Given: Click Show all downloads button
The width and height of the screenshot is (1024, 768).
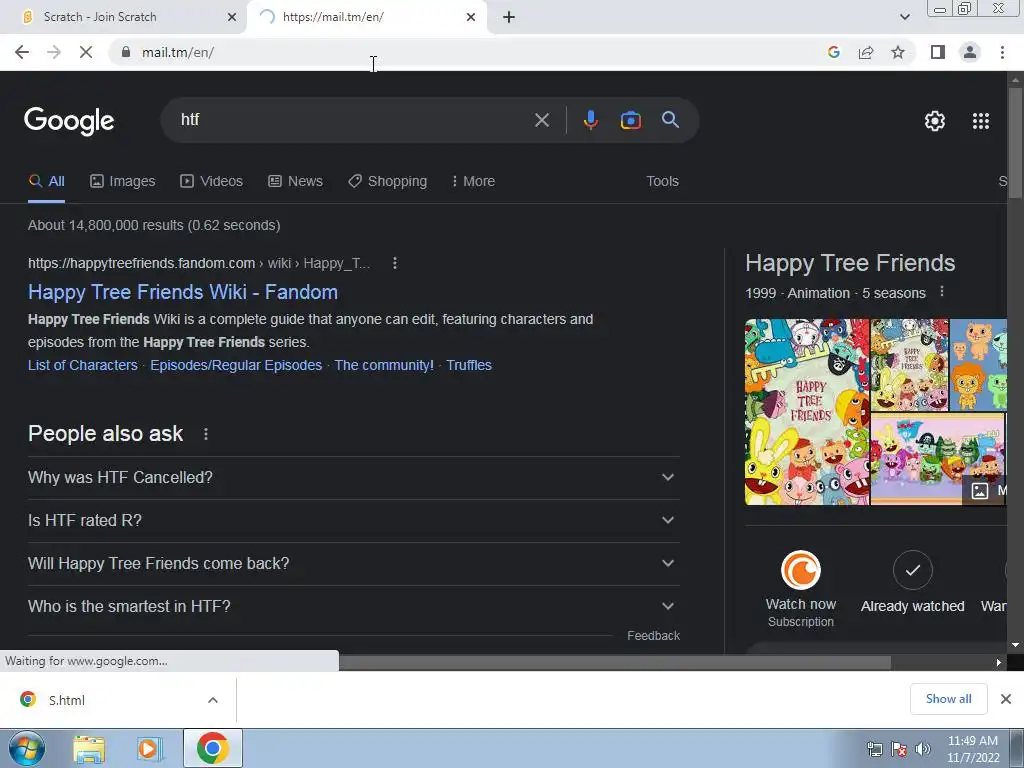Looking at the screenshot, I should tap(948, 699).
